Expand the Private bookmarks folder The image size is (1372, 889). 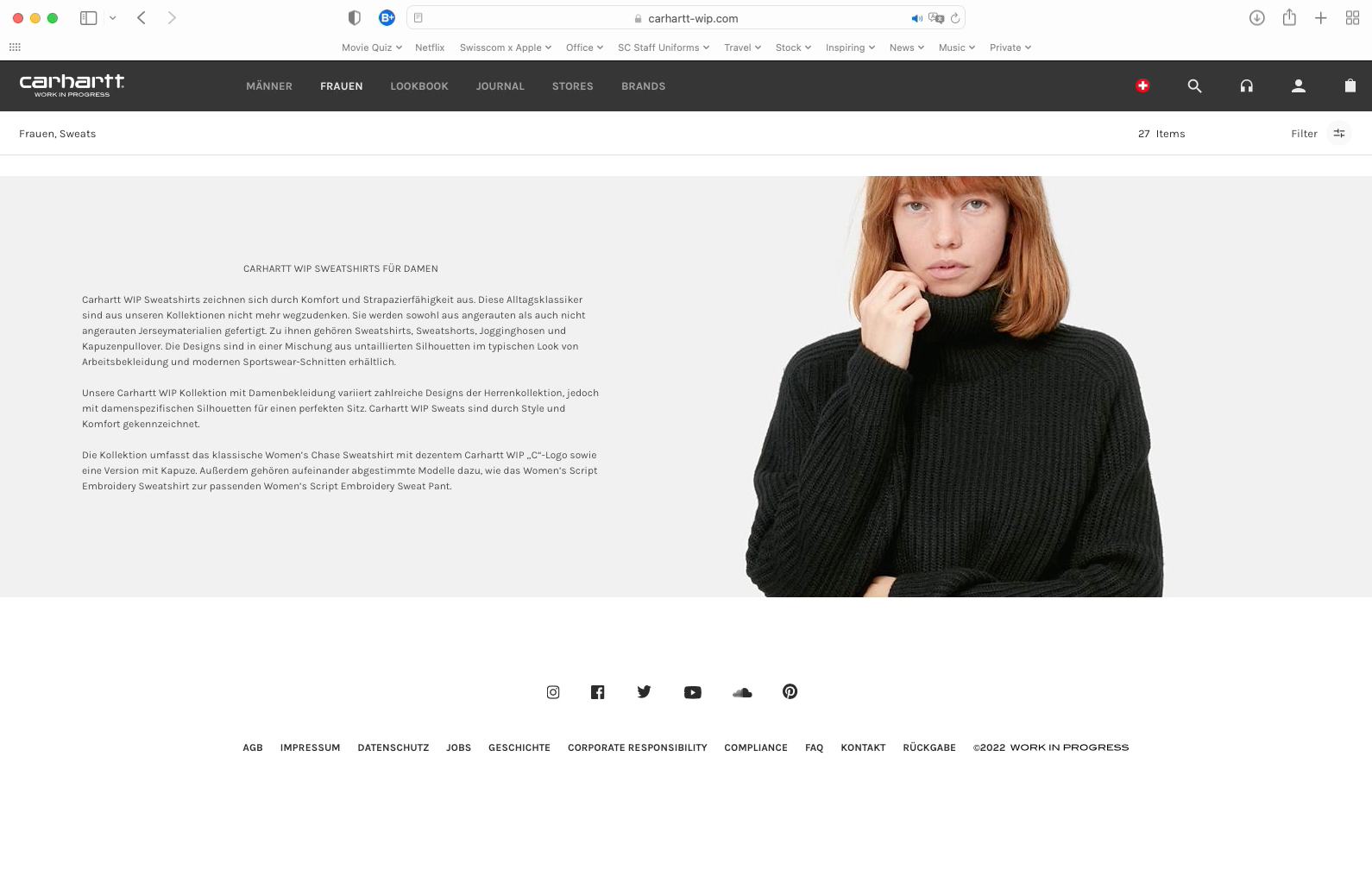tap(1010, 47)
